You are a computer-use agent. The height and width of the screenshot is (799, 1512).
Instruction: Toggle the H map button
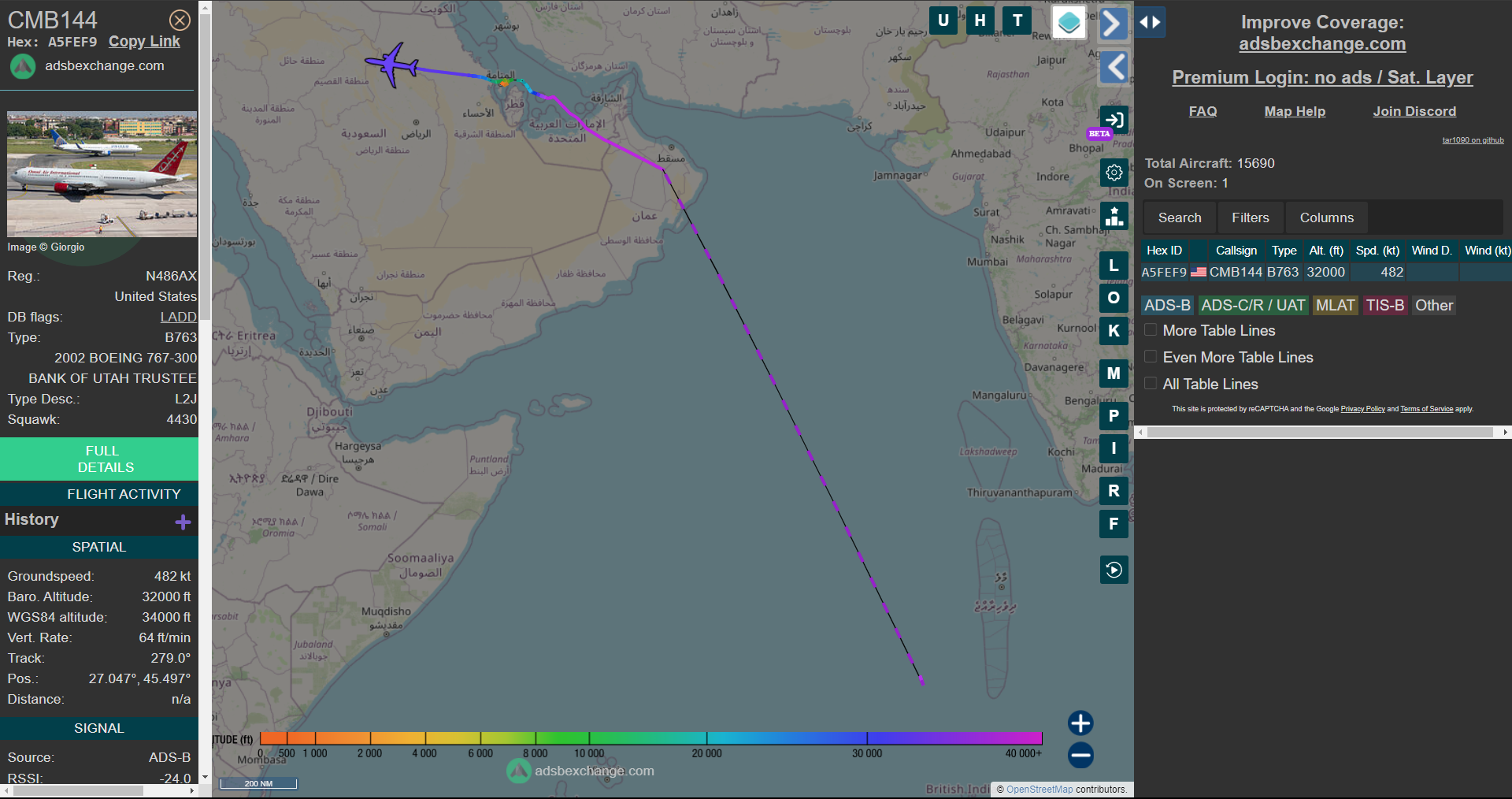point(980,20)
